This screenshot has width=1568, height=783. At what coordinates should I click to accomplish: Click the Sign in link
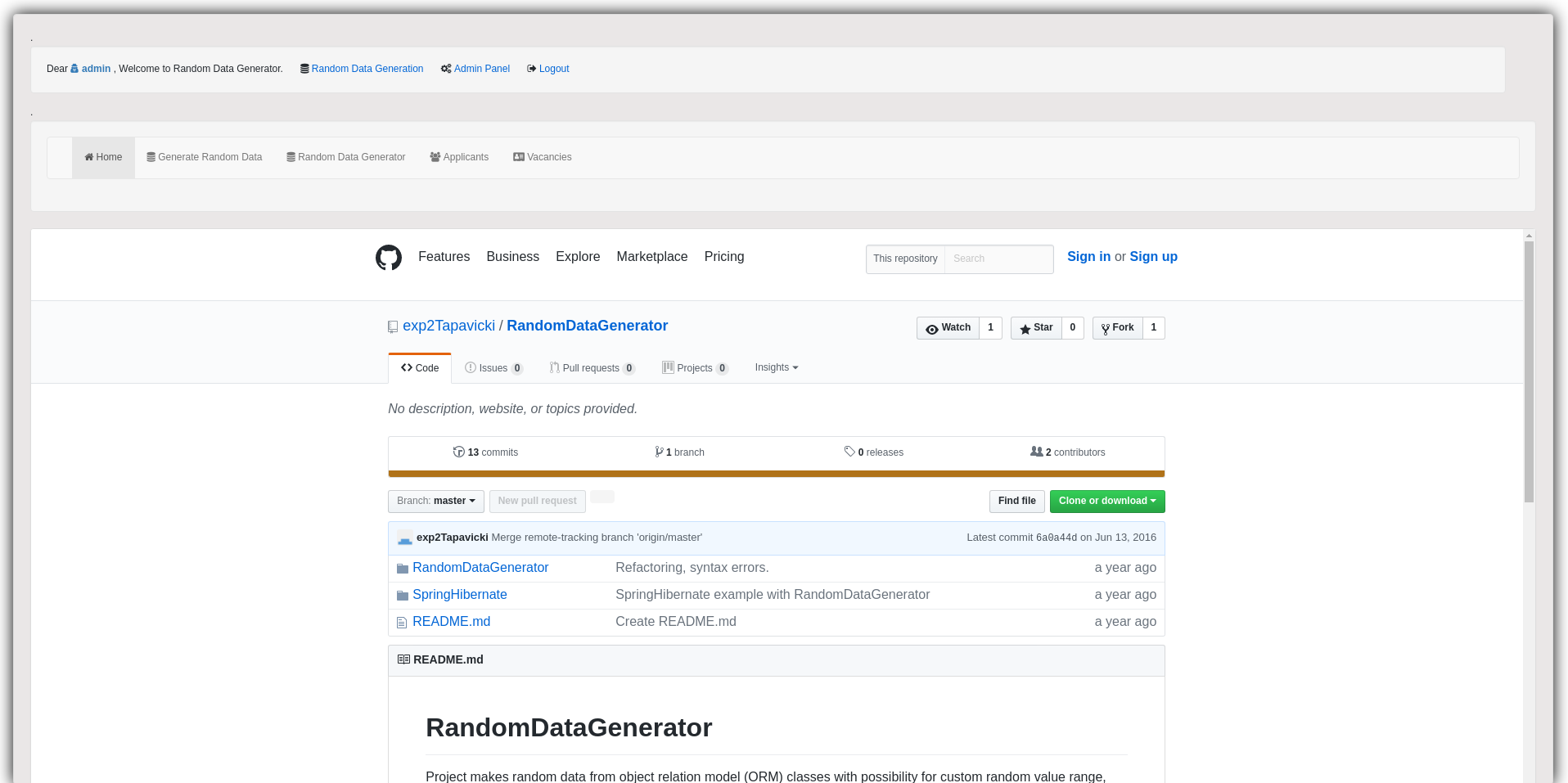coord(1088,257)
